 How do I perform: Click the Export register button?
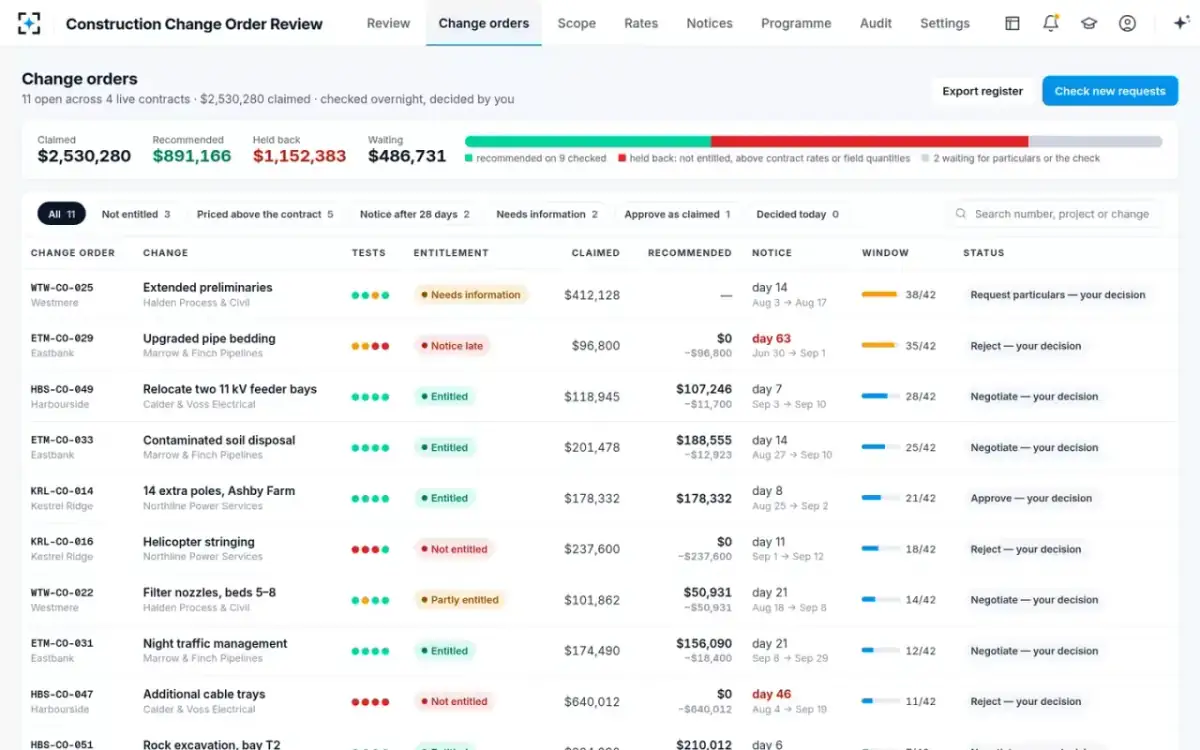point(982,91)
